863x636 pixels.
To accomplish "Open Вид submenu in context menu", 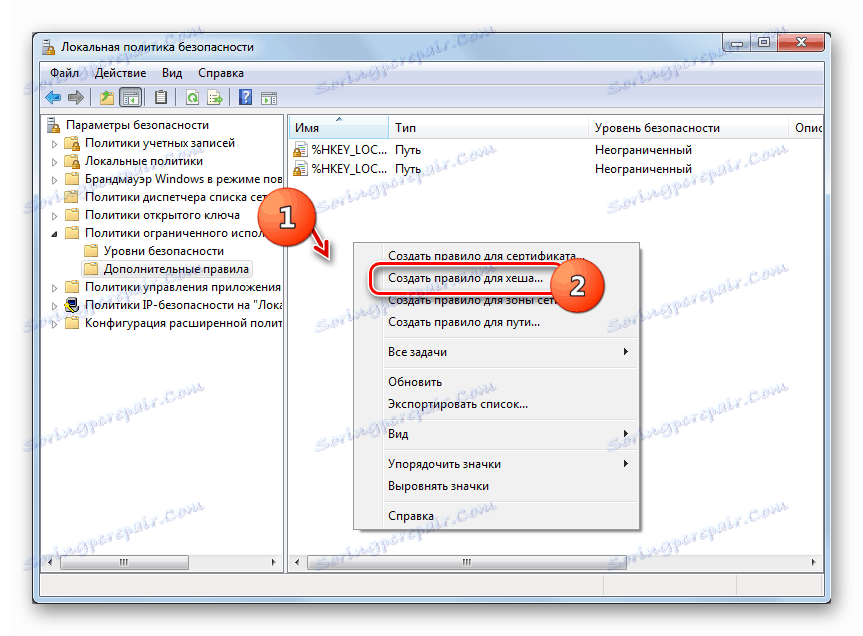I will pyautogui.click(x=496, y=434).
